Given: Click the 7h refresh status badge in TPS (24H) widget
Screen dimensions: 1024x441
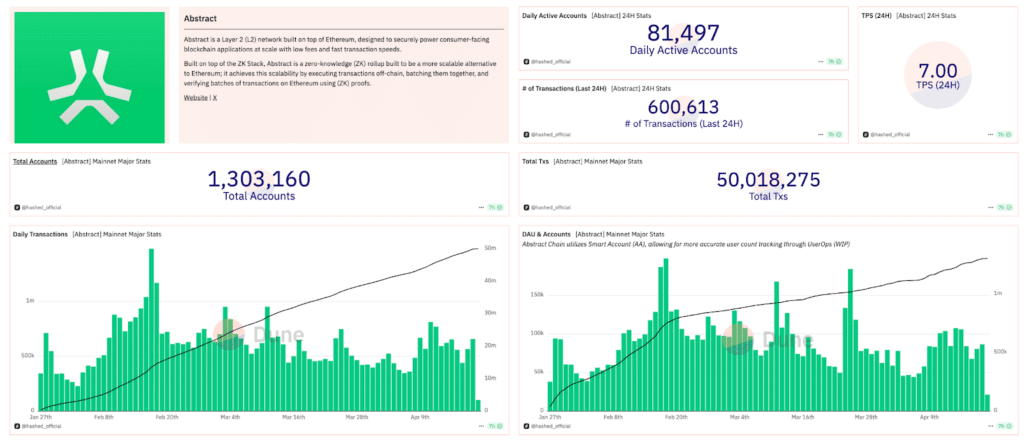Looking at the screenshot, I should tap(1004, 134).
